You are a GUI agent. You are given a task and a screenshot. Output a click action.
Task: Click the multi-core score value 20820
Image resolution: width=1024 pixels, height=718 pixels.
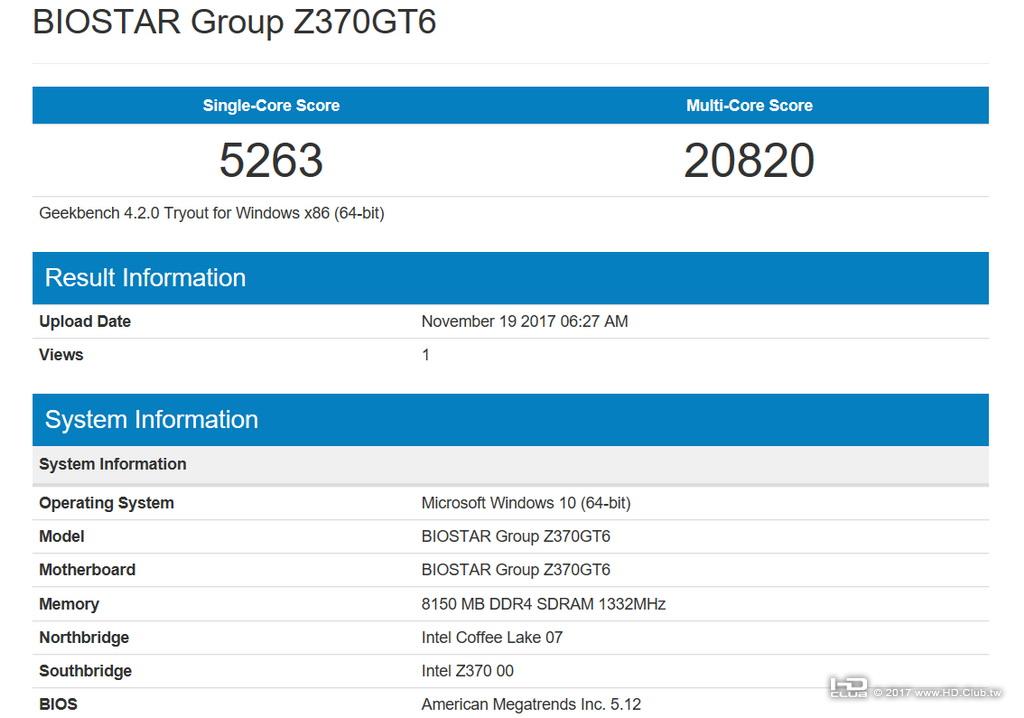(x=749, y=160)
